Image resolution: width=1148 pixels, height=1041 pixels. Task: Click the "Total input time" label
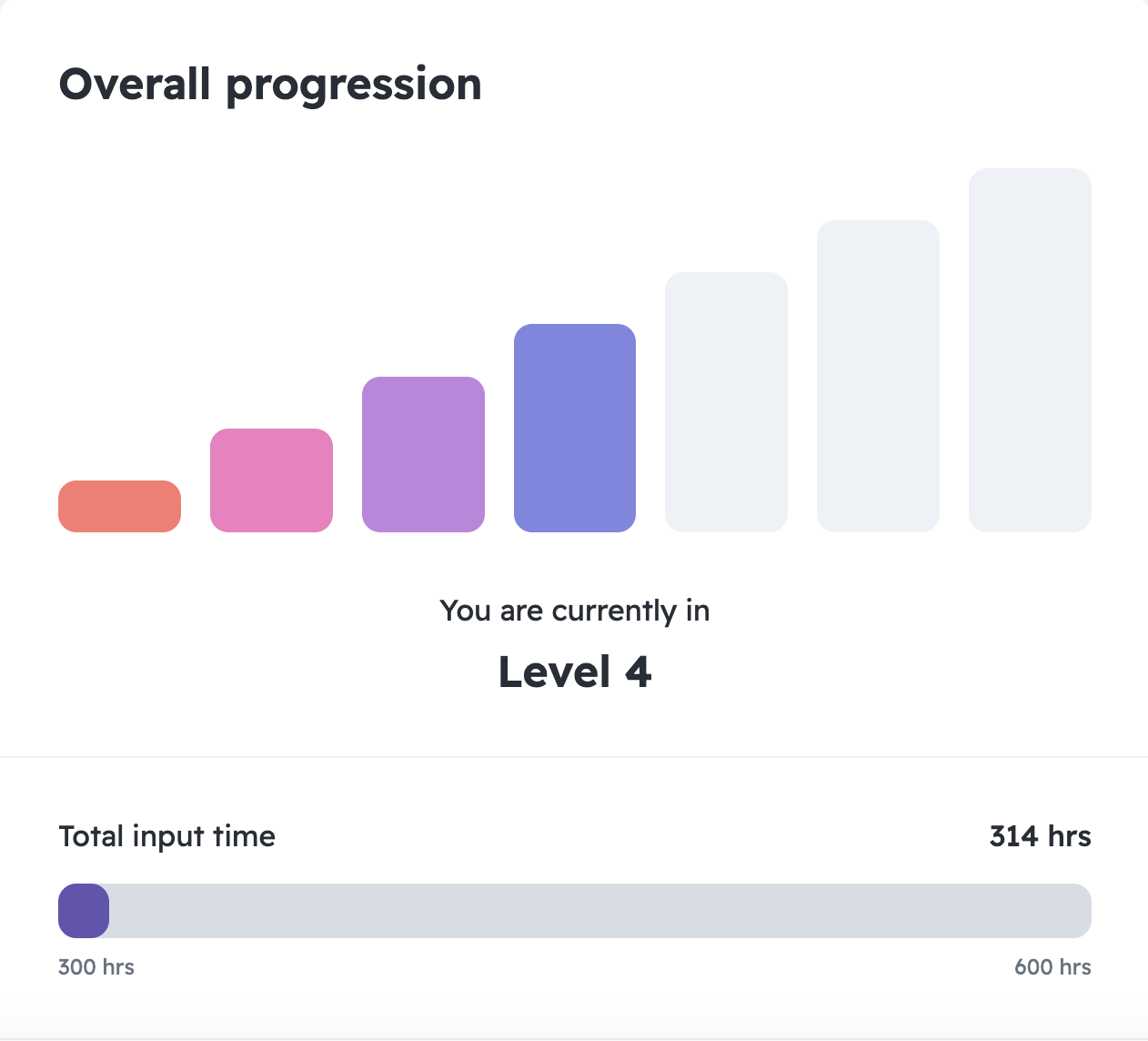pyautogui.click(x=166, y=836)
